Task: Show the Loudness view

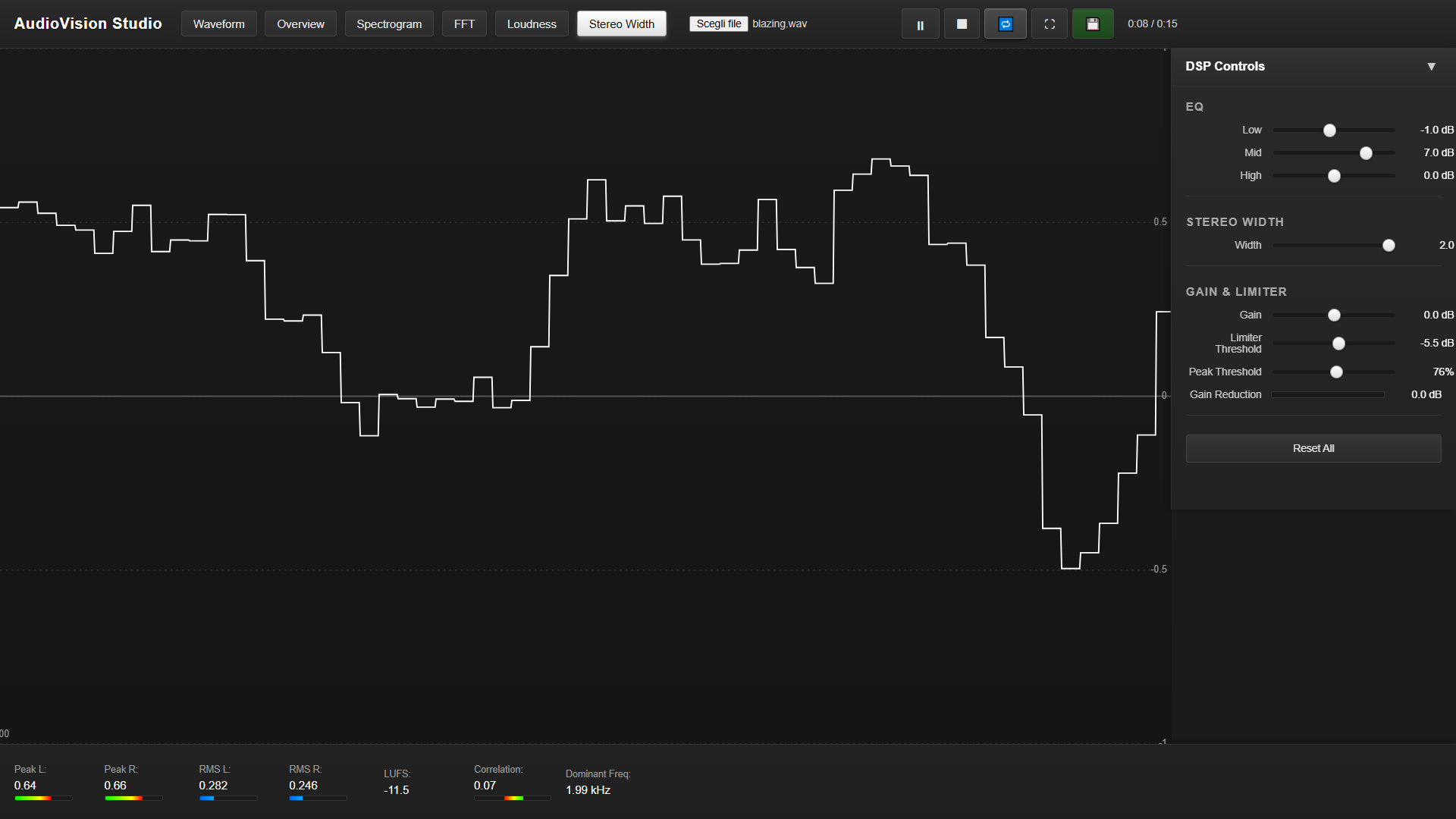Action: point(532,24)
